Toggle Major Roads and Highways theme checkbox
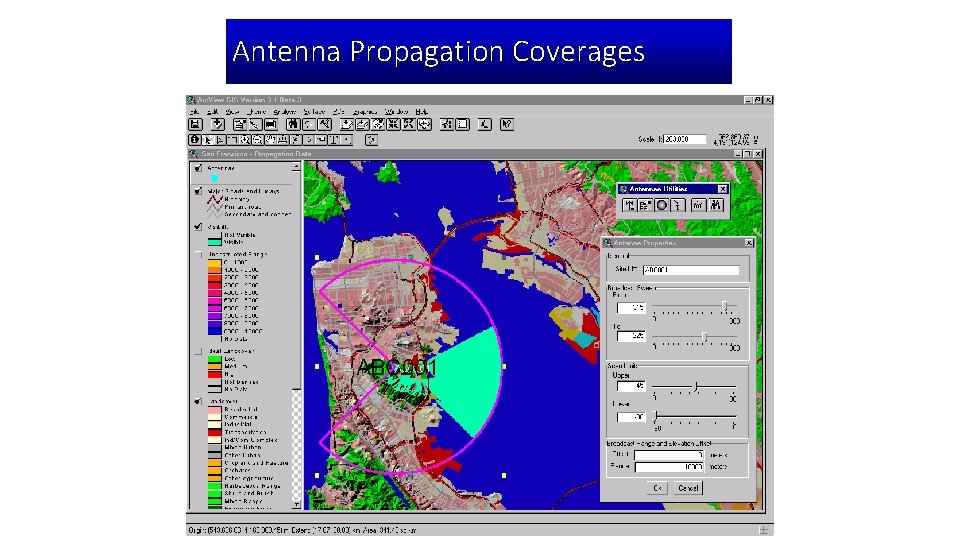The width and height of the screenshot is (960, 540). coord(198,191)
